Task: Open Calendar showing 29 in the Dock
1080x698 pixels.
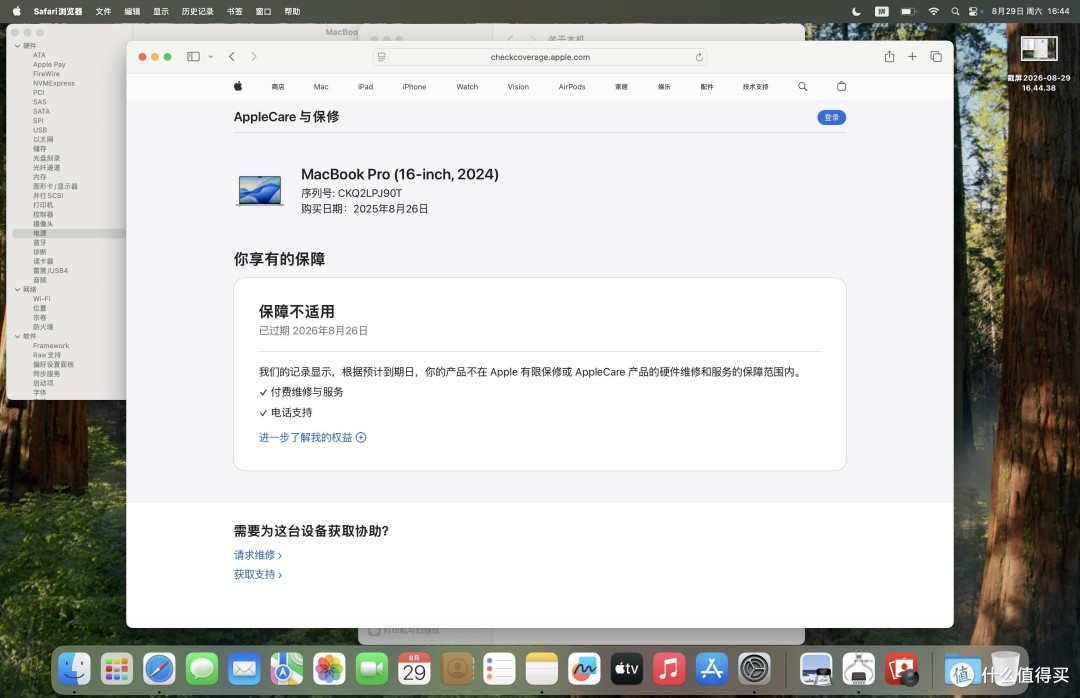Action: pyautogui.click(x=414, y=669)
